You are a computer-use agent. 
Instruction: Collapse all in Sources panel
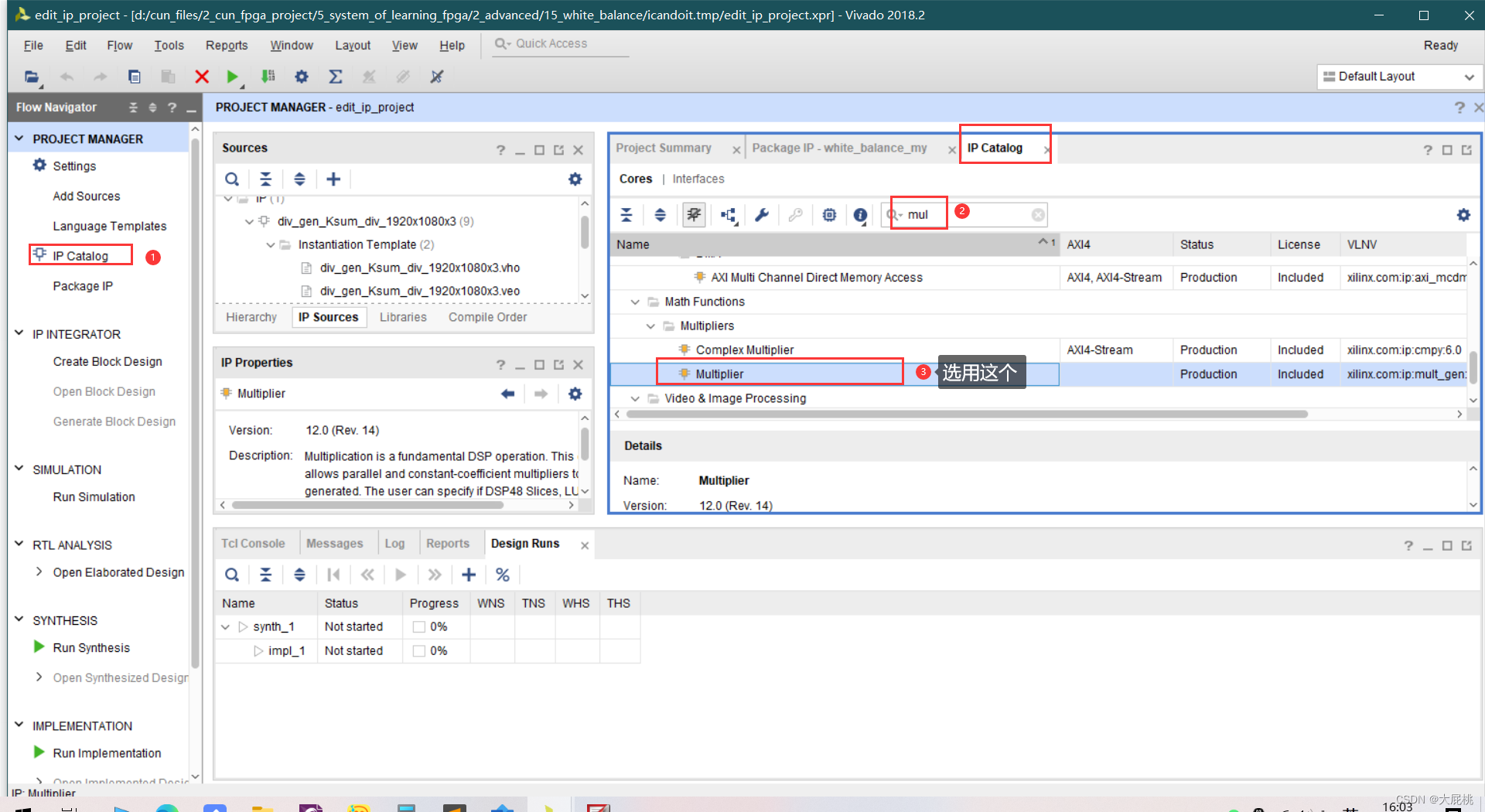(x=265, y=179)
